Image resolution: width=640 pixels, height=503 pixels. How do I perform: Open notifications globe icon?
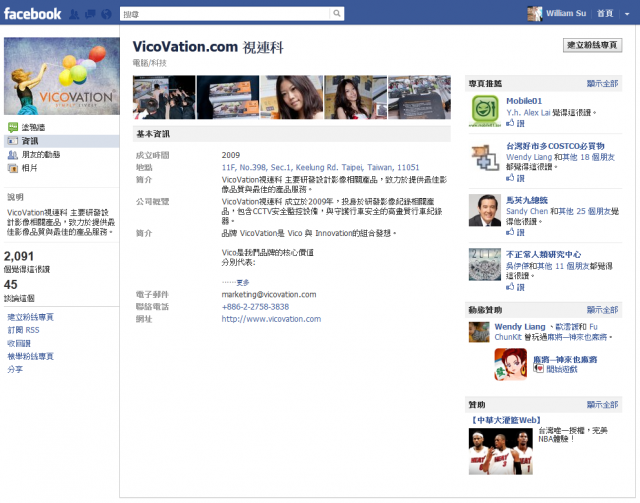(x=106, y=14)
